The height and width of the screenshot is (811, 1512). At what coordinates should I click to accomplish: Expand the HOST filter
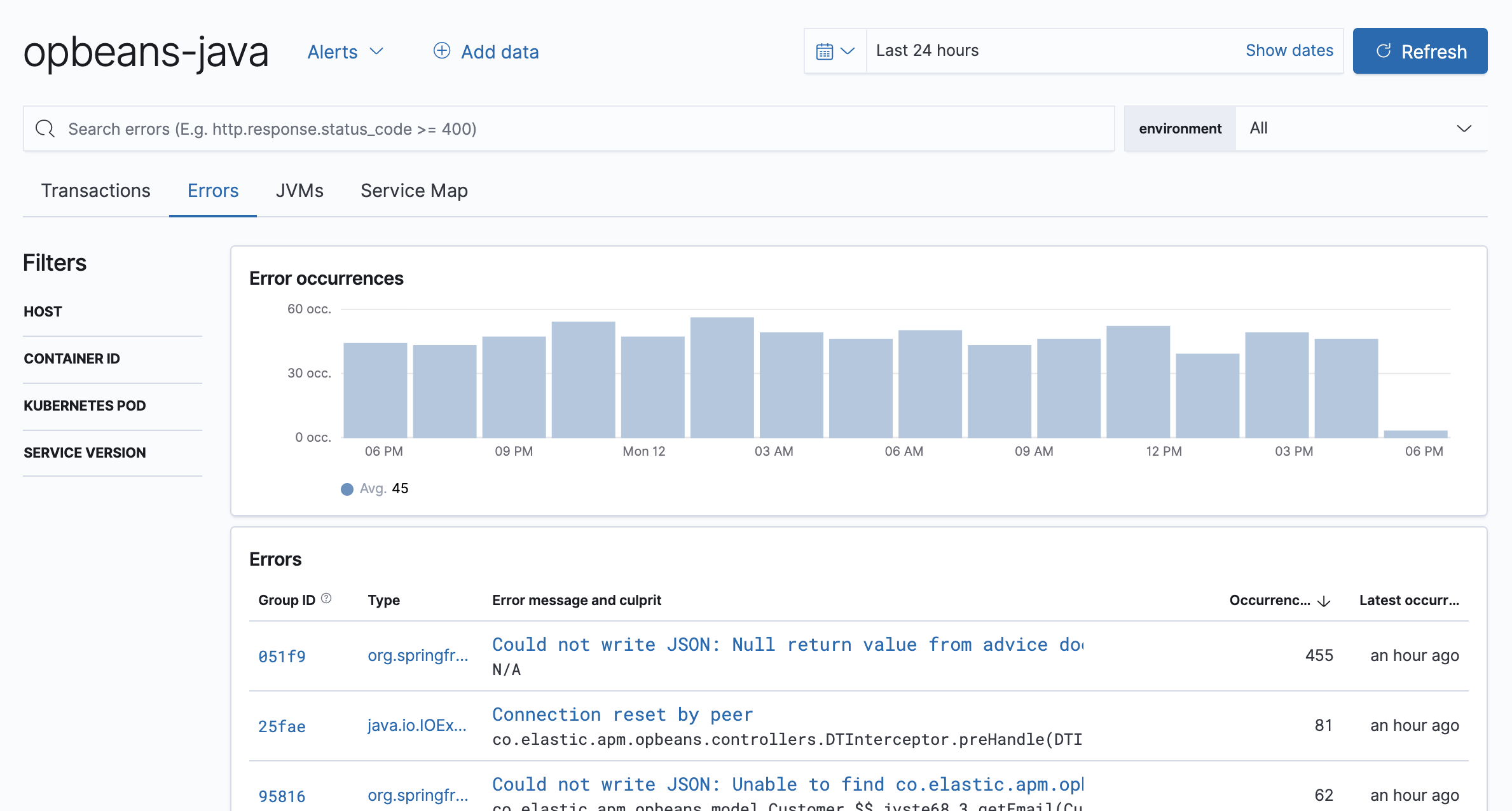coord(43,311)
